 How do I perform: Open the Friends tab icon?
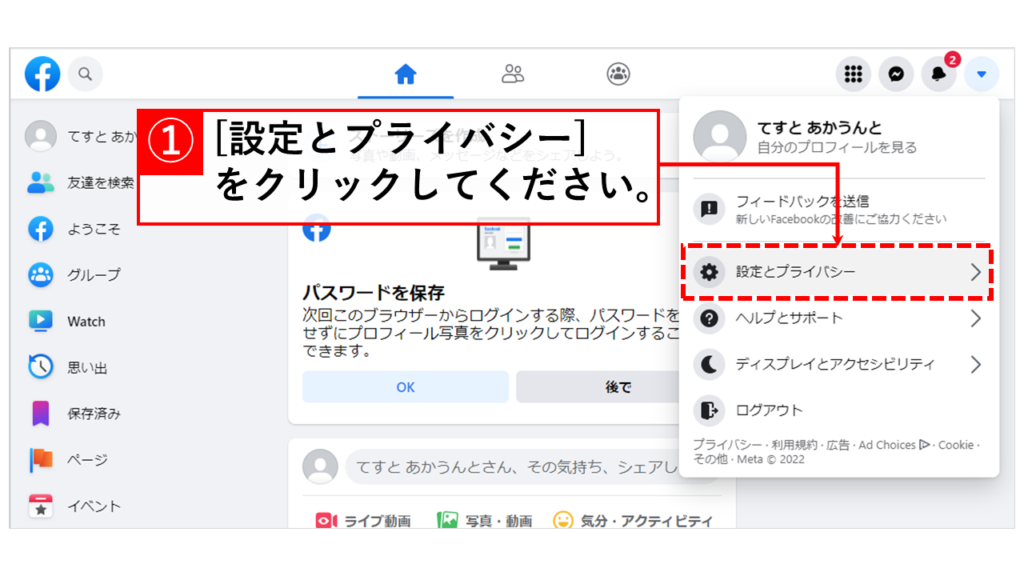point(513,74)
